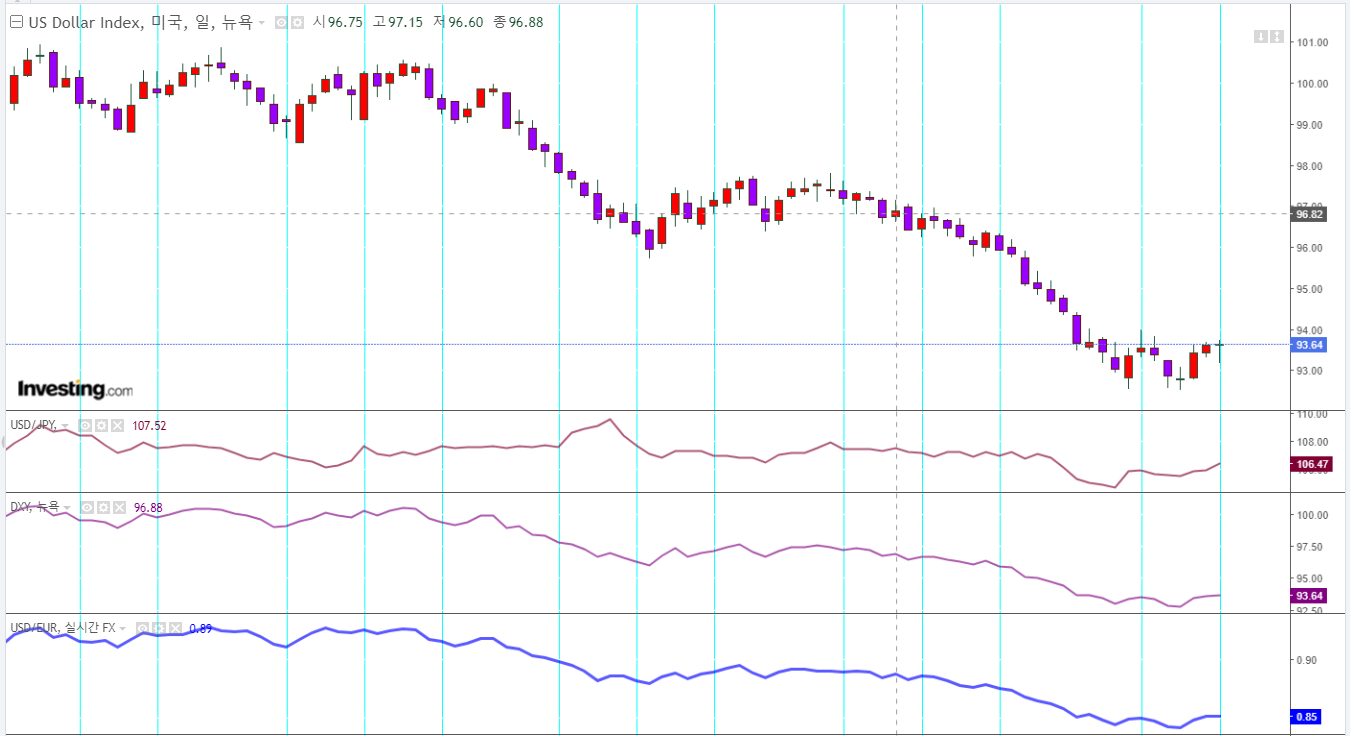
Task: Click the USD/JPY value 107.52
Action: [149, 426]
